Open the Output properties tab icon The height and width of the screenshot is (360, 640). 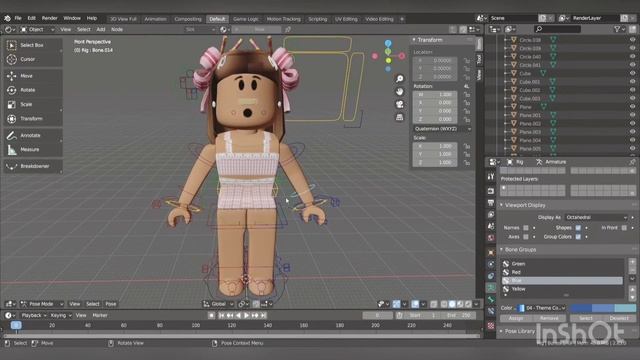[x=491, y=203]
